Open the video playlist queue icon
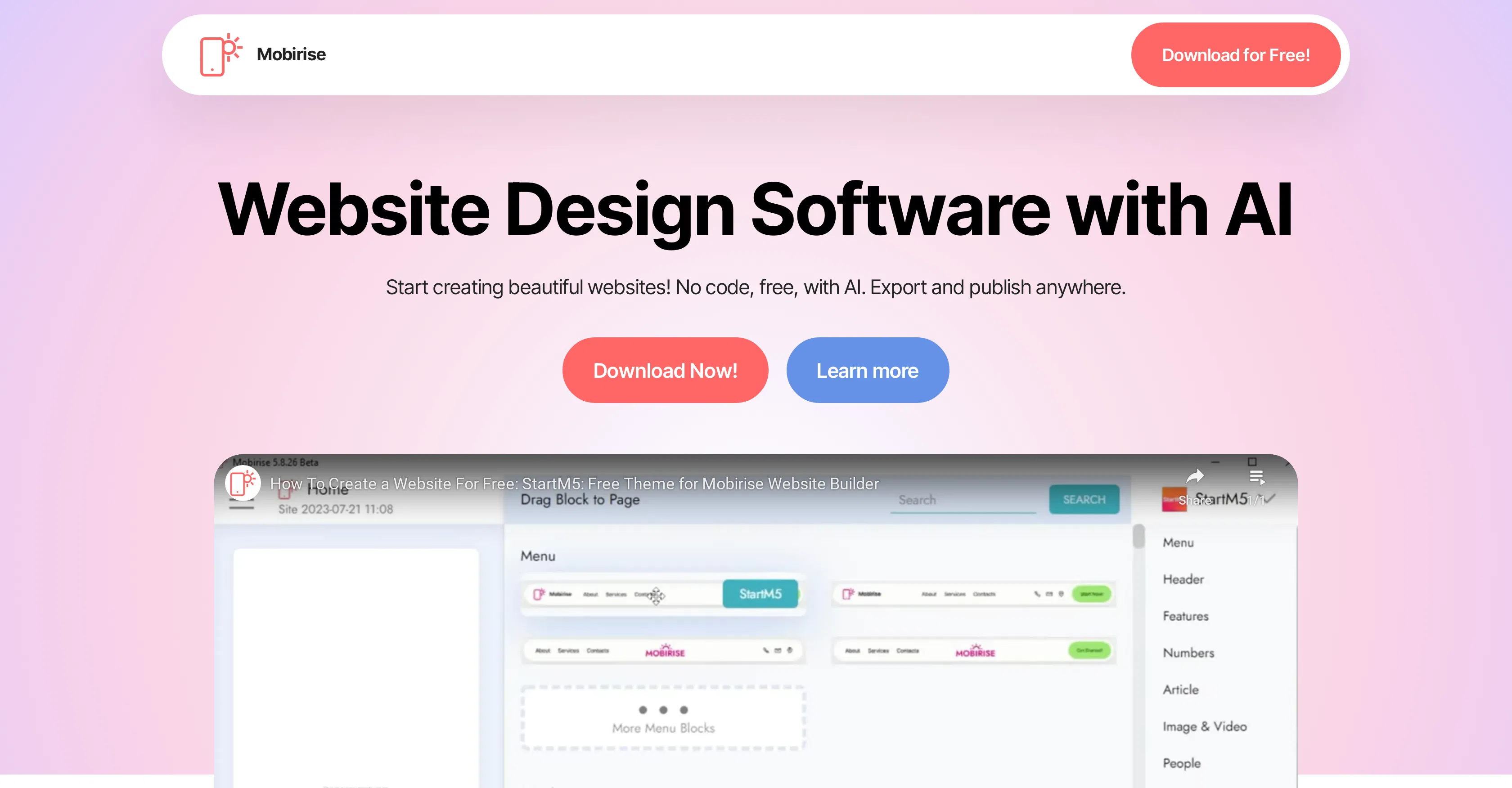This screenshot has width=1512, height=788. tap(1257, 477)
